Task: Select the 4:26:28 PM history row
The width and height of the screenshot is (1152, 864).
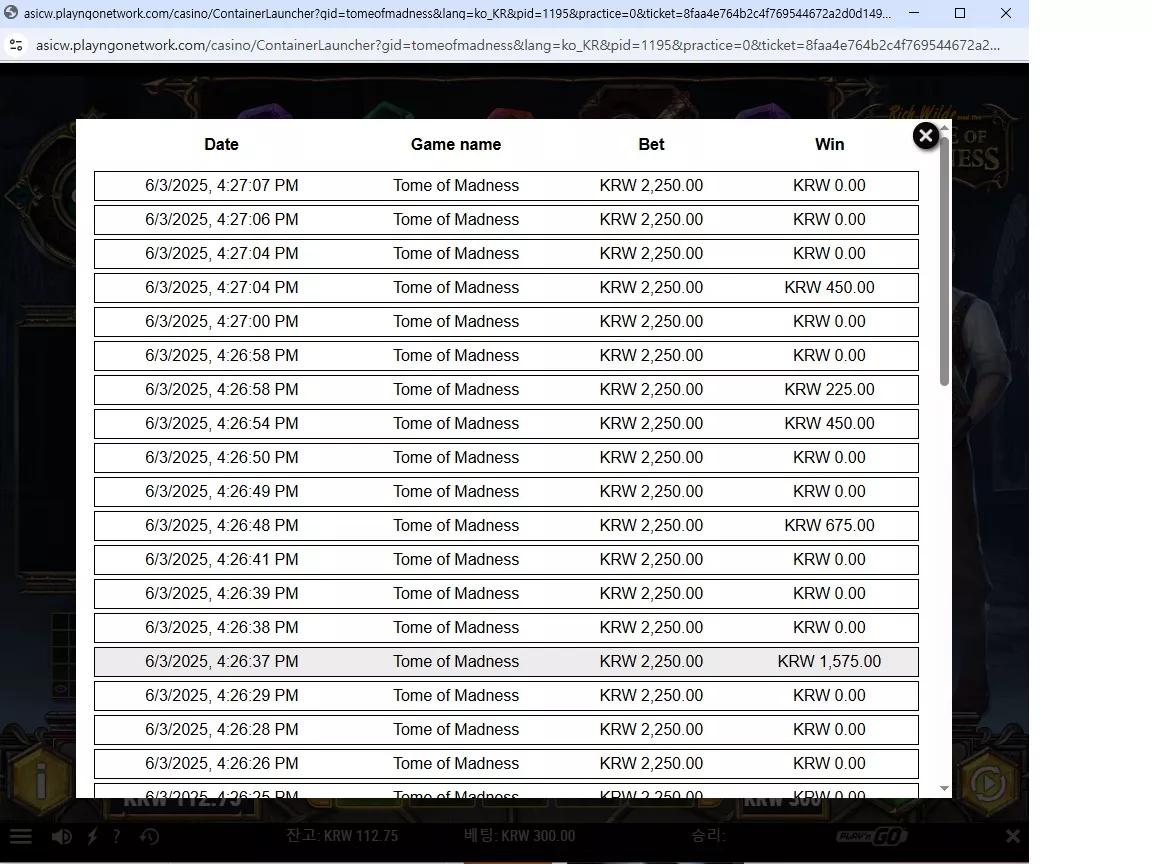Action: [x=506, y=730]
